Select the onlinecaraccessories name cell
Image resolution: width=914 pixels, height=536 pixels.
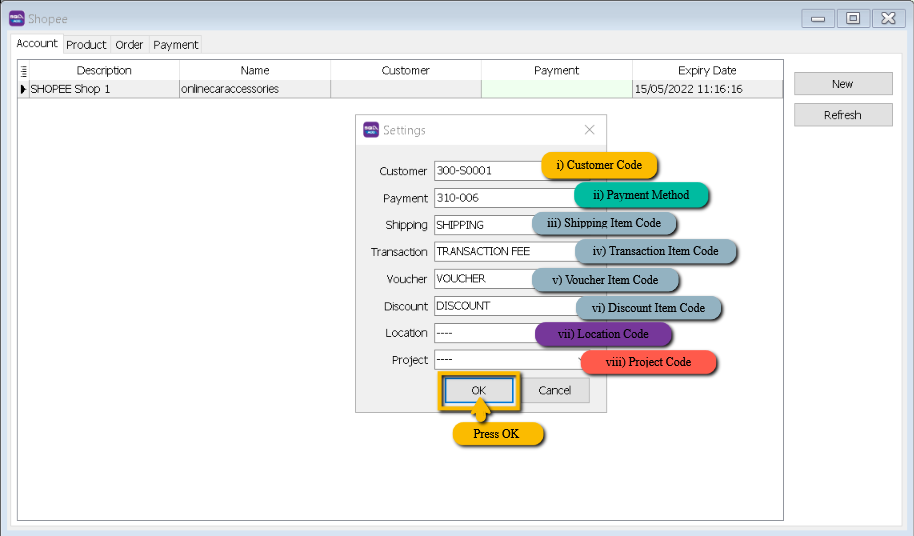[254, 89]
